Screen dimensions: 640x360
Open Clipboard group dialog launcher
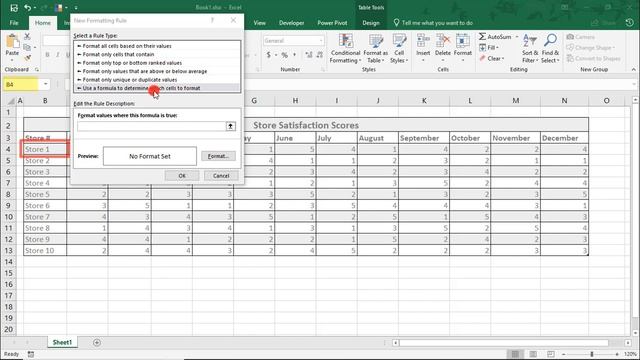(x=37, y=70)
